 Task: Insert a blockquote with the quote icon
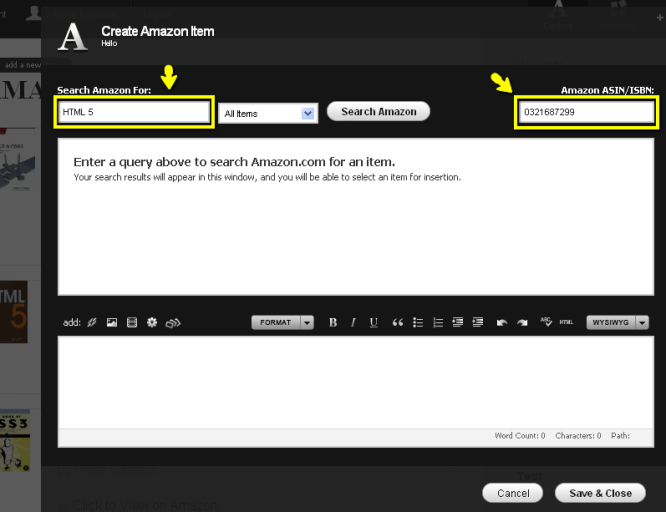(x=397, y=323)
